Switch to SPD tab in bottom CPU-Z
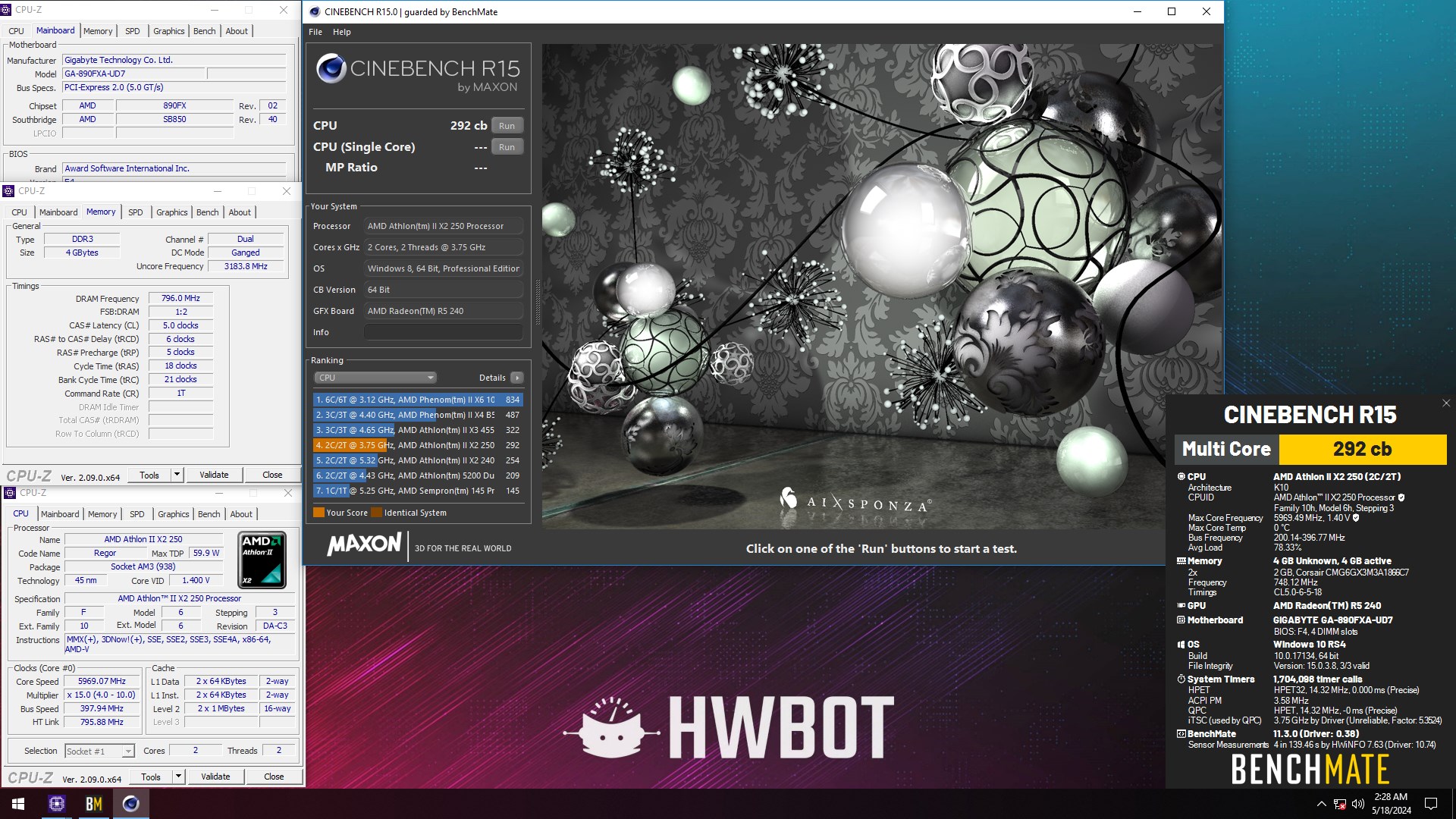Image resolution: width=1456 pixels, height=819 pixels. tap(137, 514)
